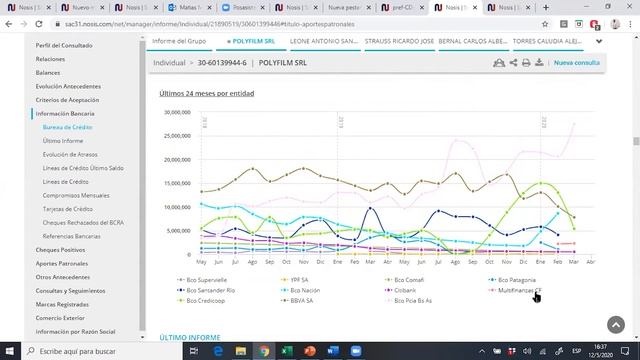Select POLYFILM SRL tab
This screenshot has width=640, height=360.
click(x=251, y=41)
